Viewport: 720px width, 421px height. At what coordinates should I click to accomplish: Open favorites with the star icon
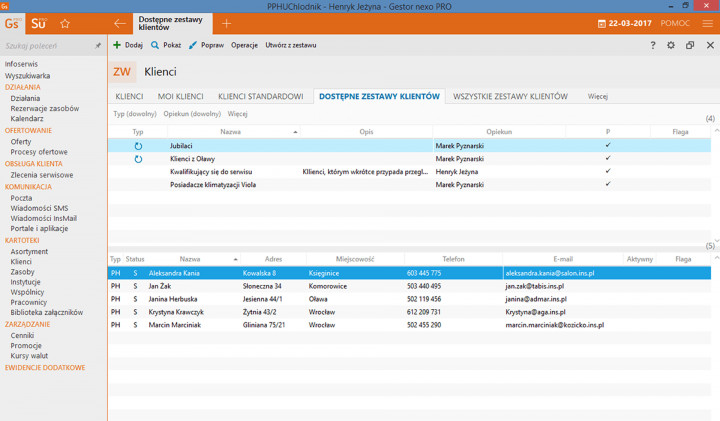click(x=65, y=23)
